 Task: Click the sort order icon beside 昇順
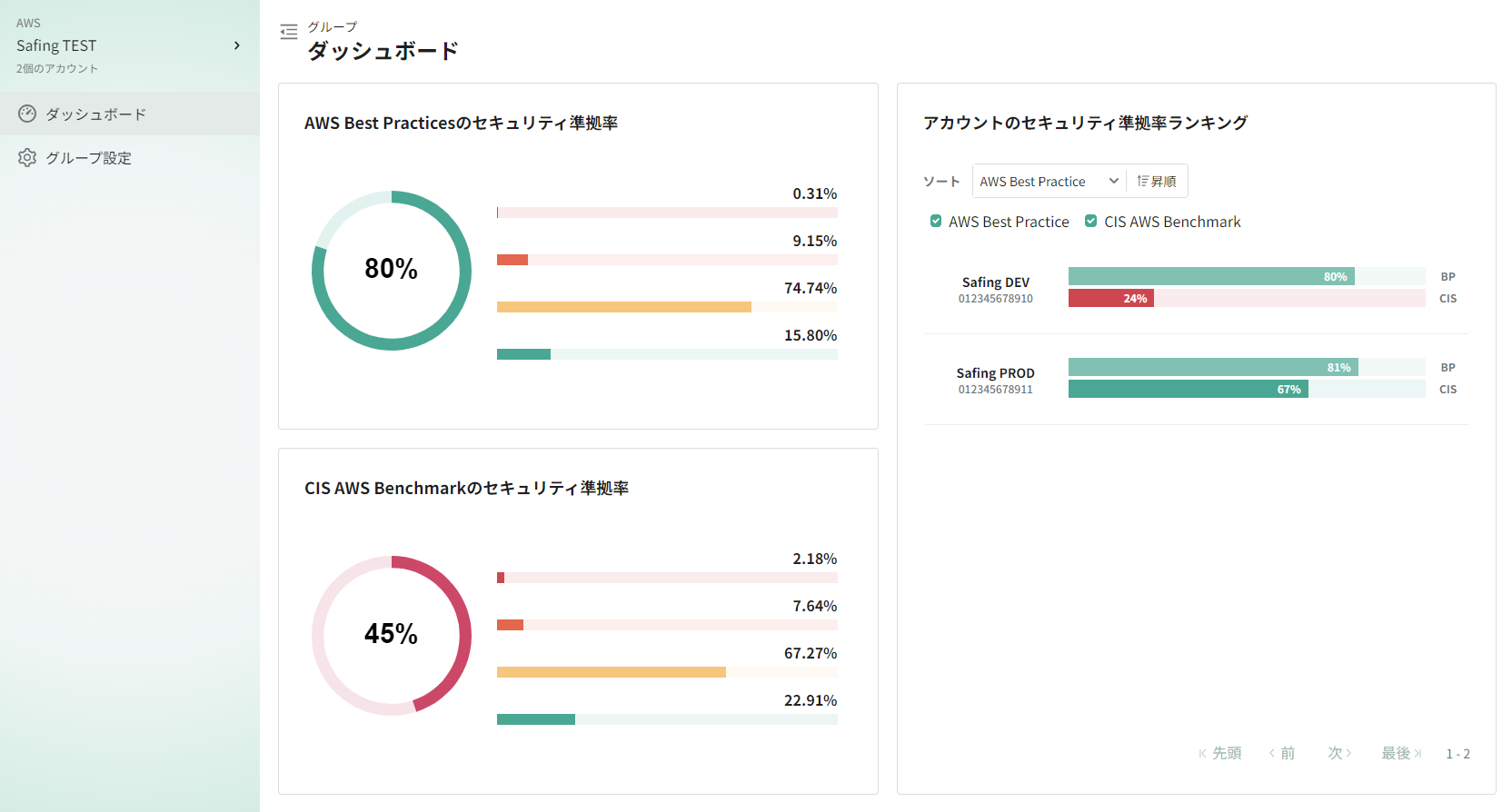tap(1143, 182)
